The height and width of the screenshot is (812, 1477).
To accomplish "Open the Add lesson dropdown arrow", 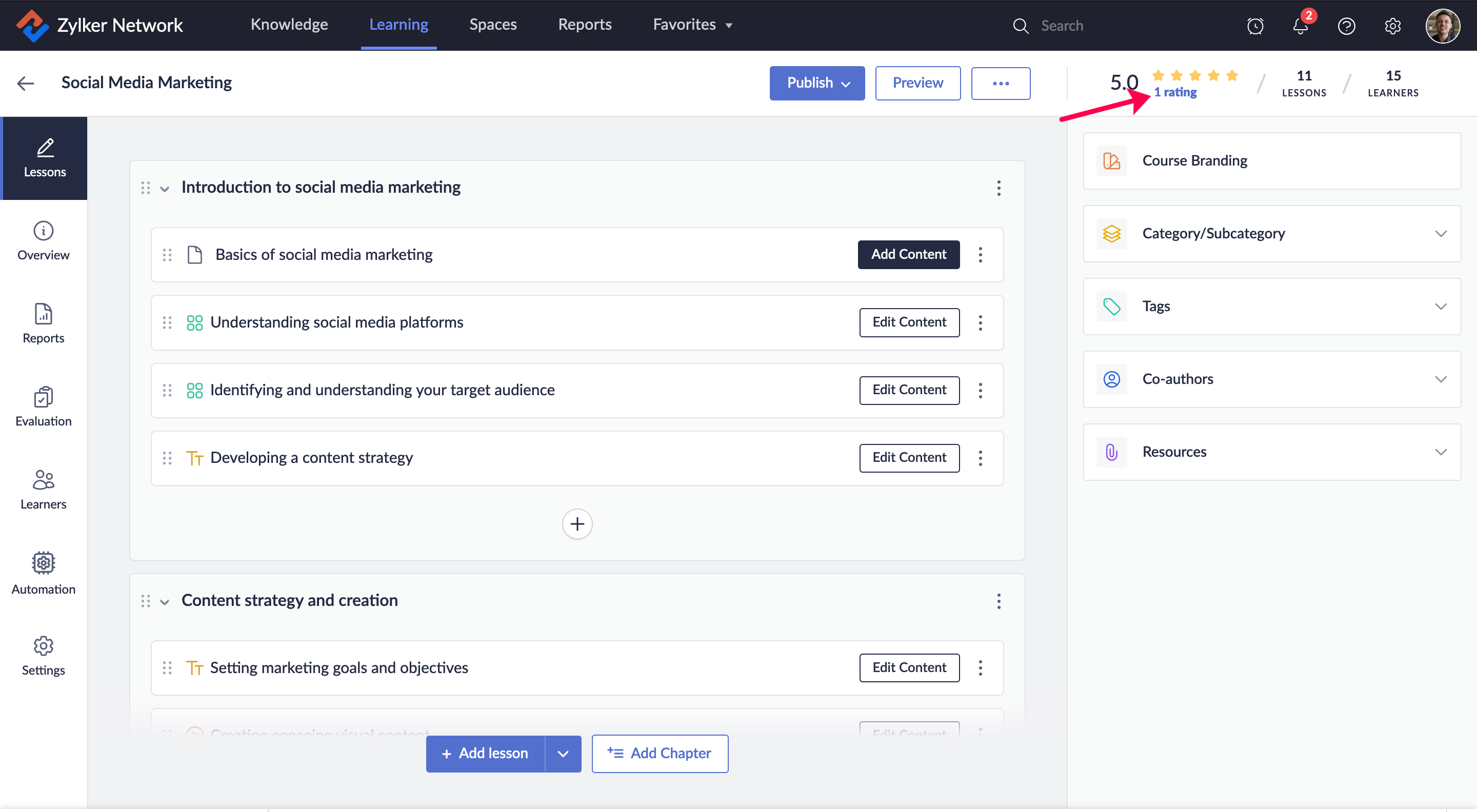I will coord(563,754).
